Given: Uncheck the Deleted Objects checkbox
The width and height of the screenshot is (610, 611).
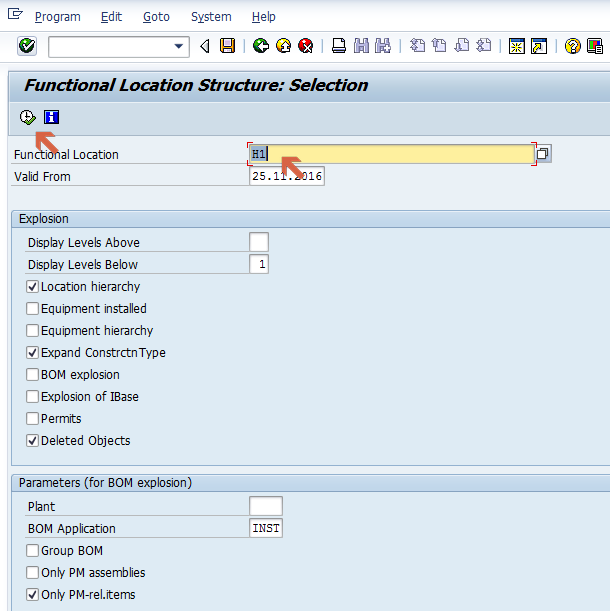Looking at the screenshot, I should 32,441.
